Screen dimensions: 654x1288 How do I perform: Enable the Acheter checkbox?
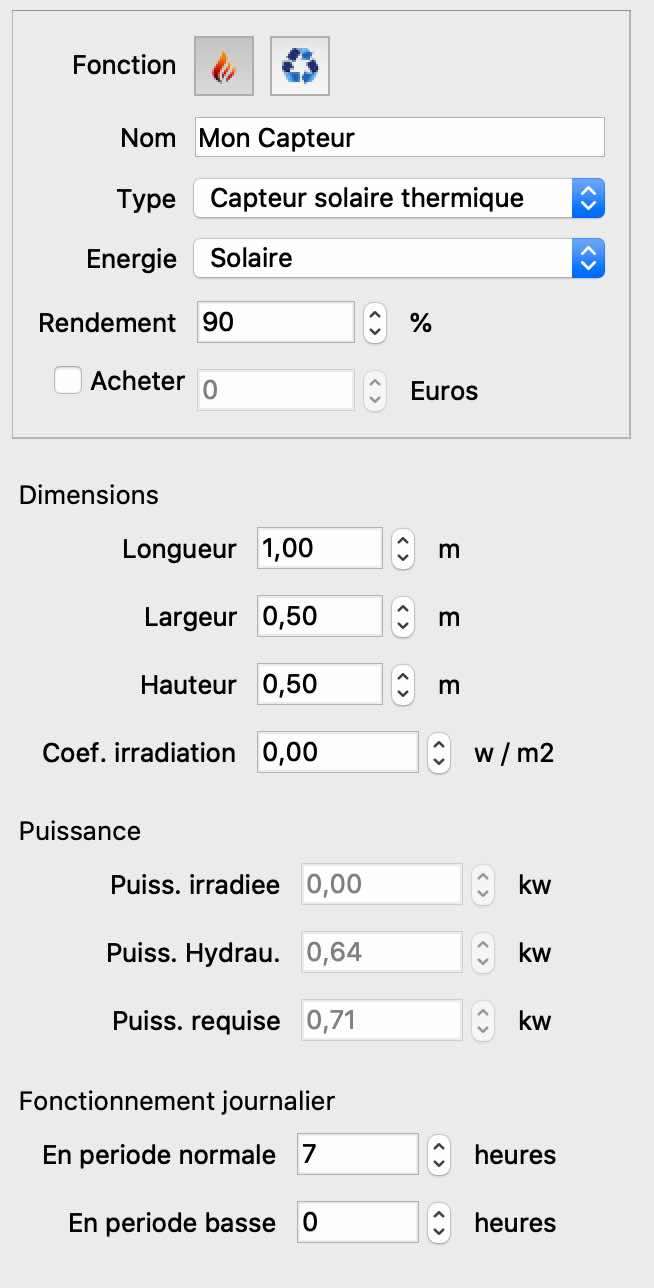pyautogui.click(x=67, y=380)
